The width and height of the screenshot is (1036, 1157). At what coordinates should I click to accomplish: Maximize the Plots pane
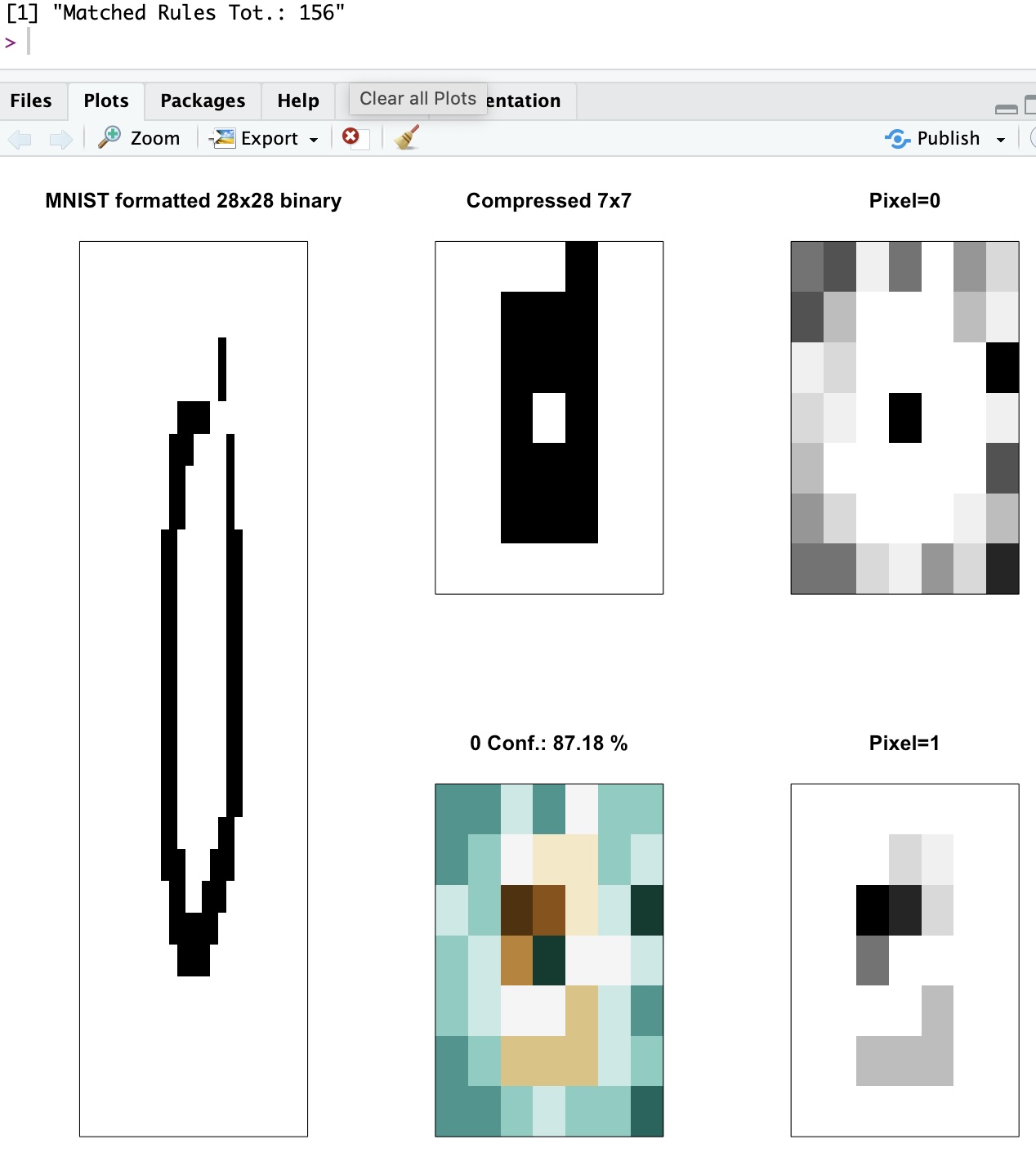click(1030, 105)
